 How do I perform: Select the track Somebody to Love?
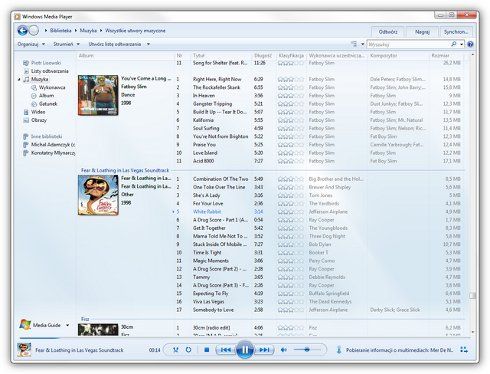[213, 310]
